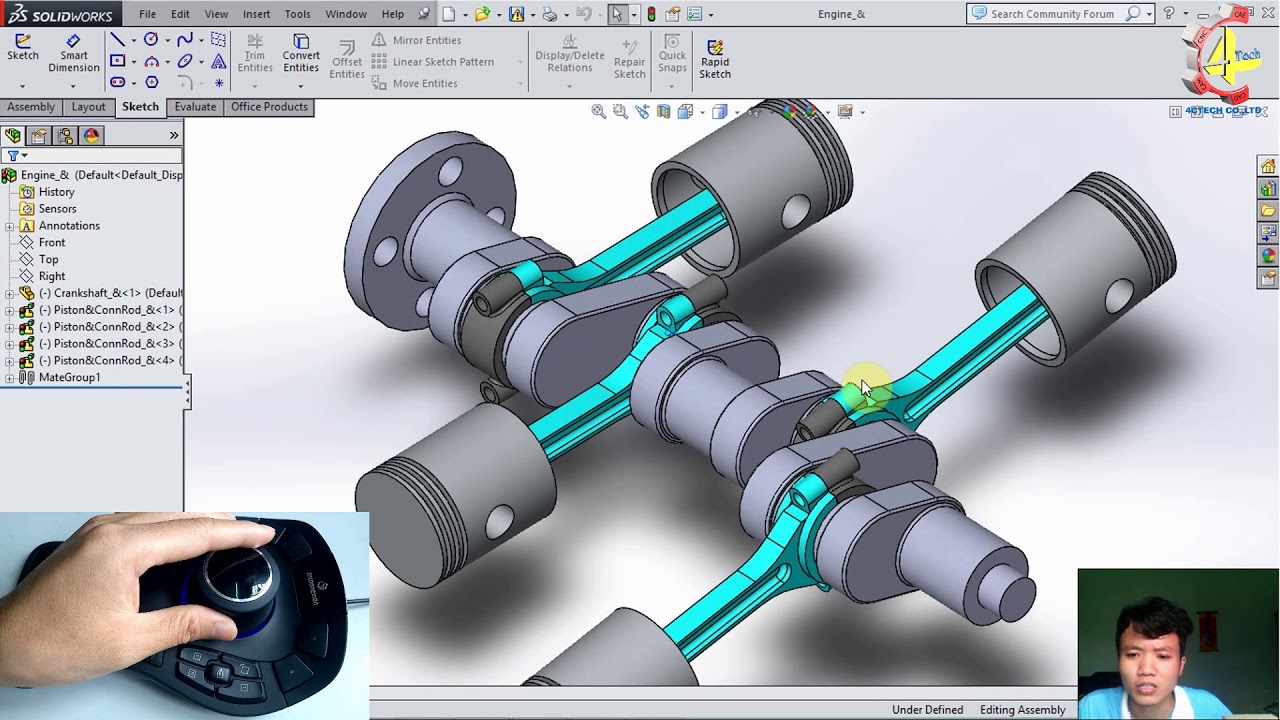Image resolution: width=1280 pixels, height=720 pixels.
Task: Select the Plane sketch tool
Action: coord(218,40)
